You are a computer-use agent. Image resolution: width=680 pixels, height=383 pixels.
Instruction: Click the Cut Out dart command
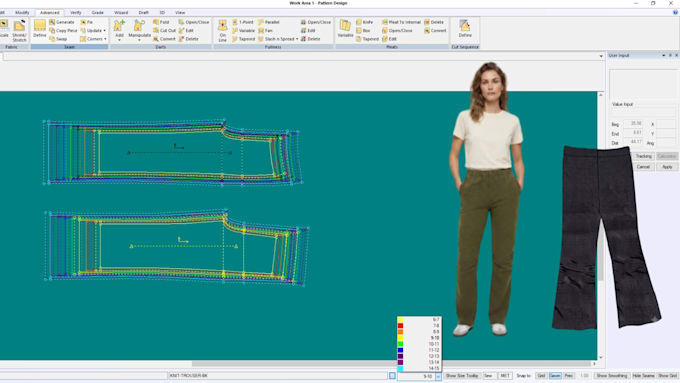pyautogui.click(x=164, y=31)
